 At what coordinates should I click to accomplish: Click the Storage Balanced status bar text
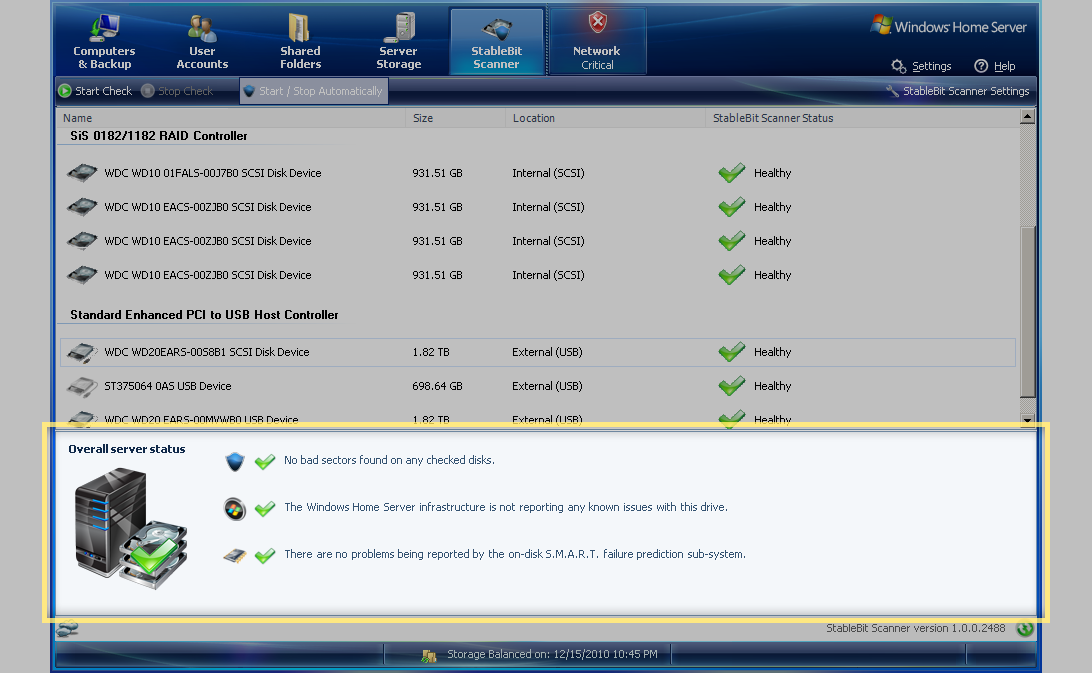[552, 654]
